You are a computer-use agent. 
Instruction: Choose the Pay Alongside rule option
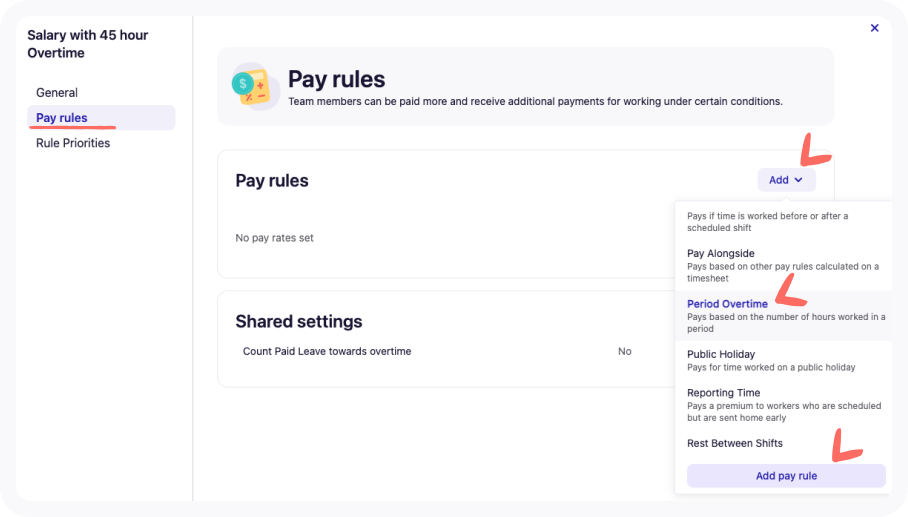721,254
